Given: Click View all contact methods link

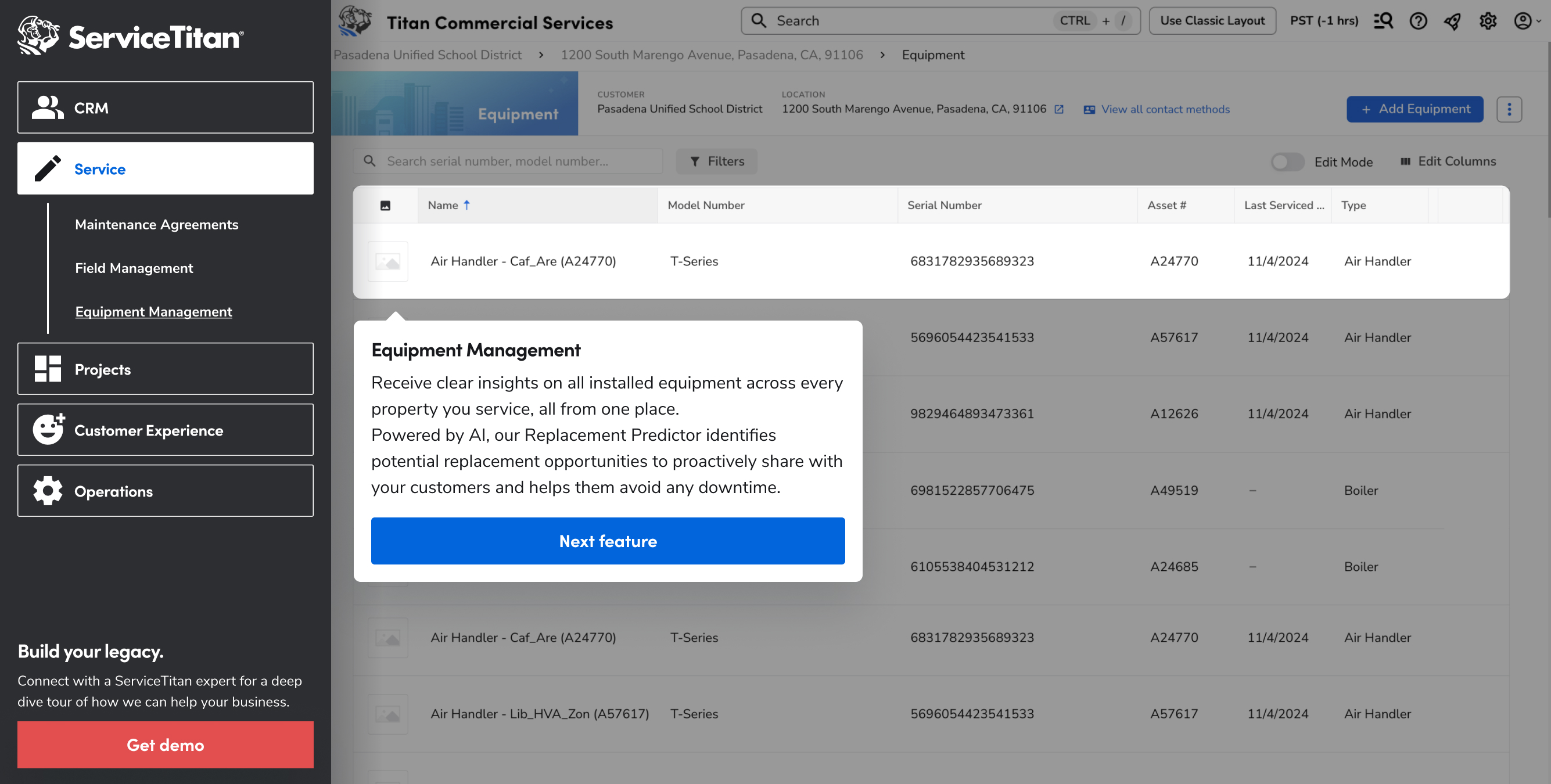Looking at the screenshot, I should point(1165,110).
